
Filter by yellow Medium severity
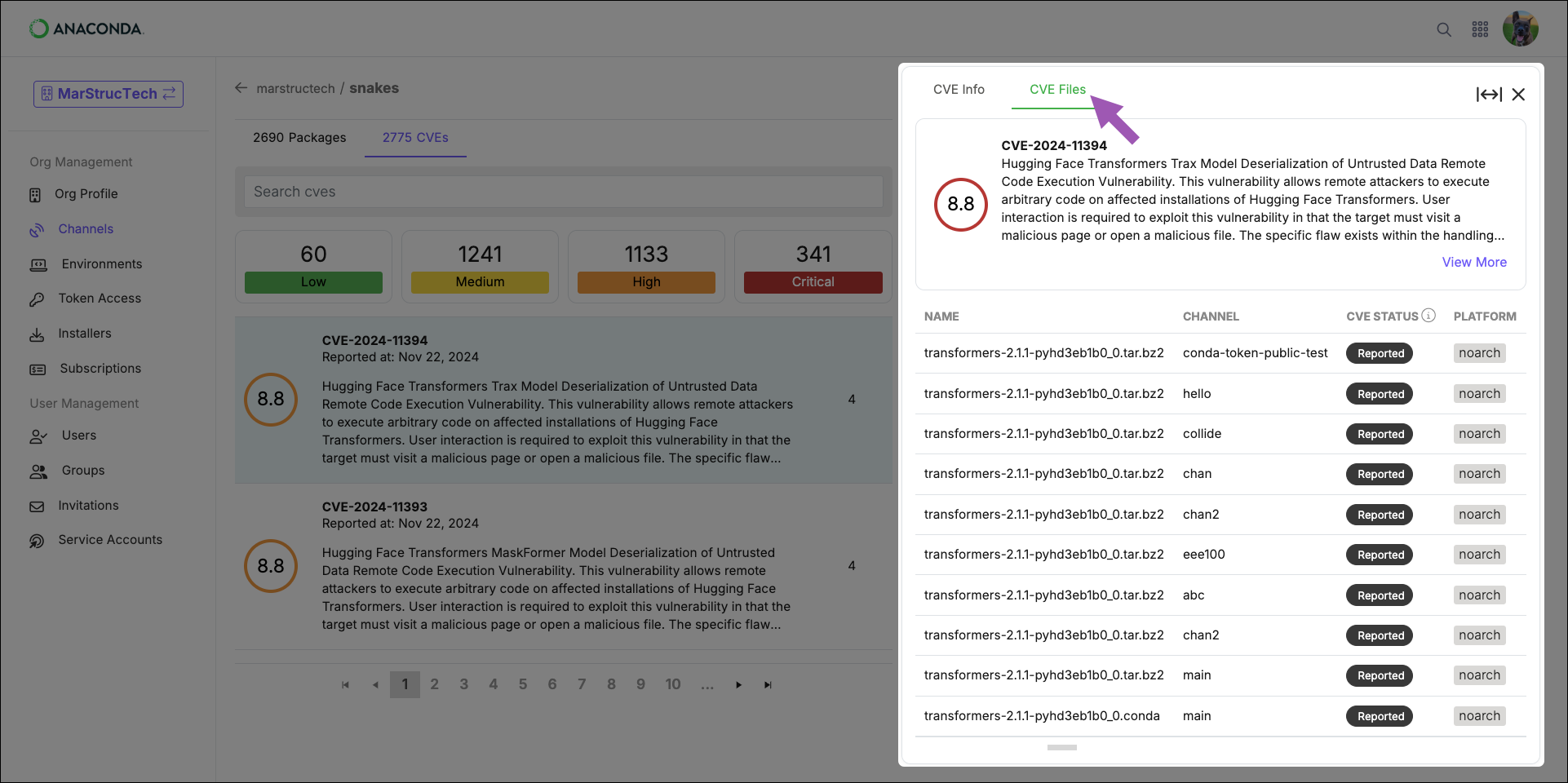(480, 282)
